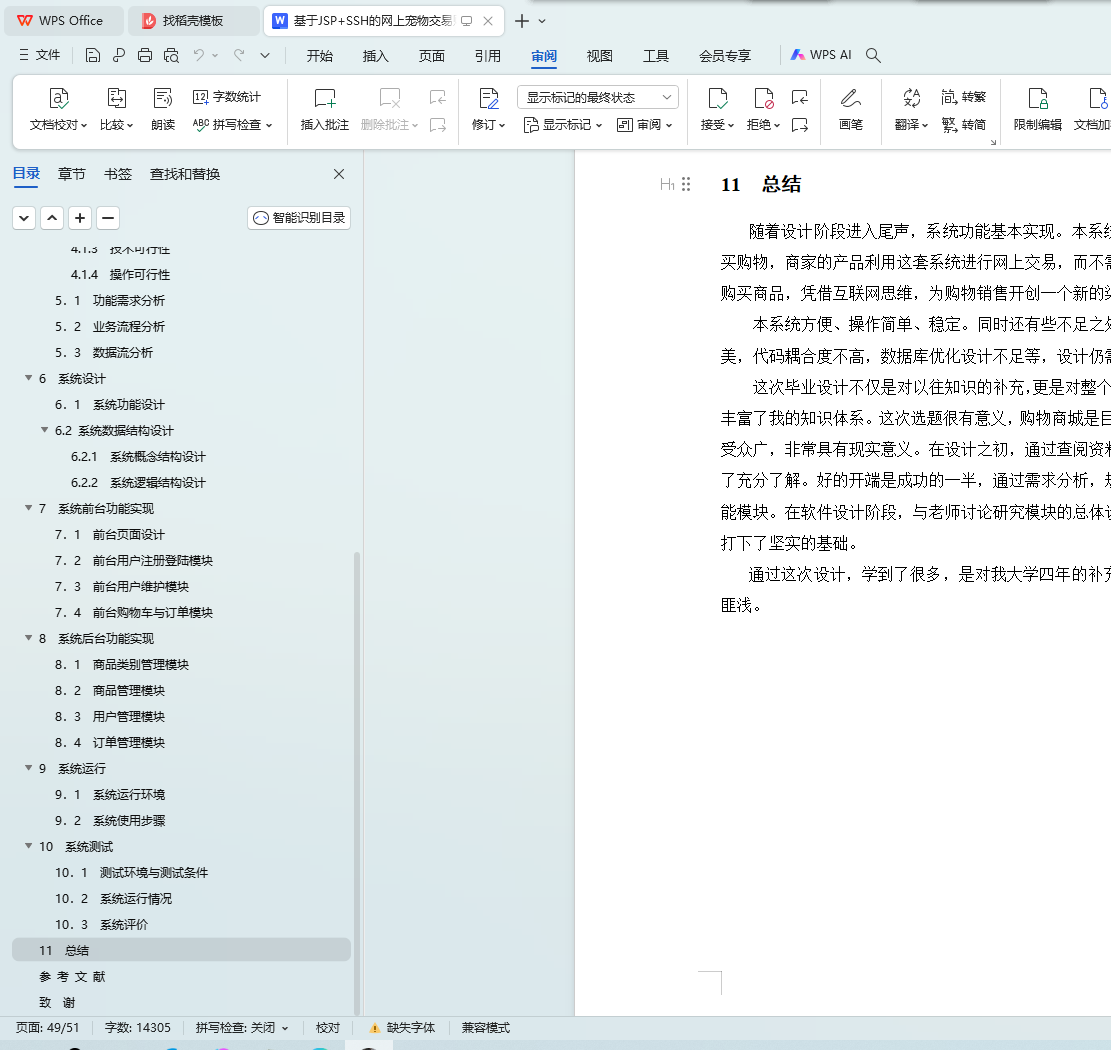Open 字数统计 word count
Image resolution: width=1111 pixels, height=1050 pixels.
coord(227,96)
